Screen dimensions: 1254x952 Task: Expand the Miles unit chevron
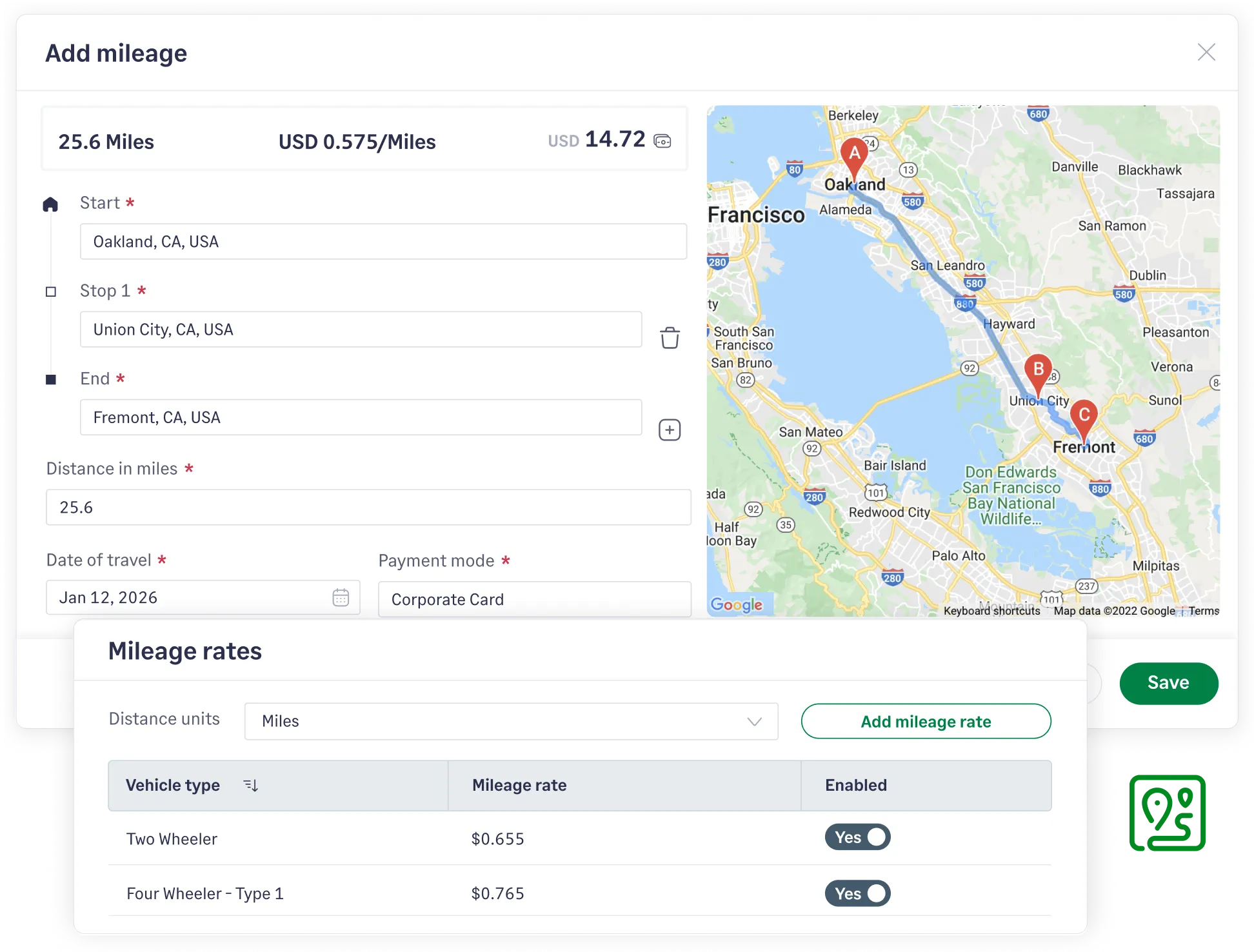point(753,721)
